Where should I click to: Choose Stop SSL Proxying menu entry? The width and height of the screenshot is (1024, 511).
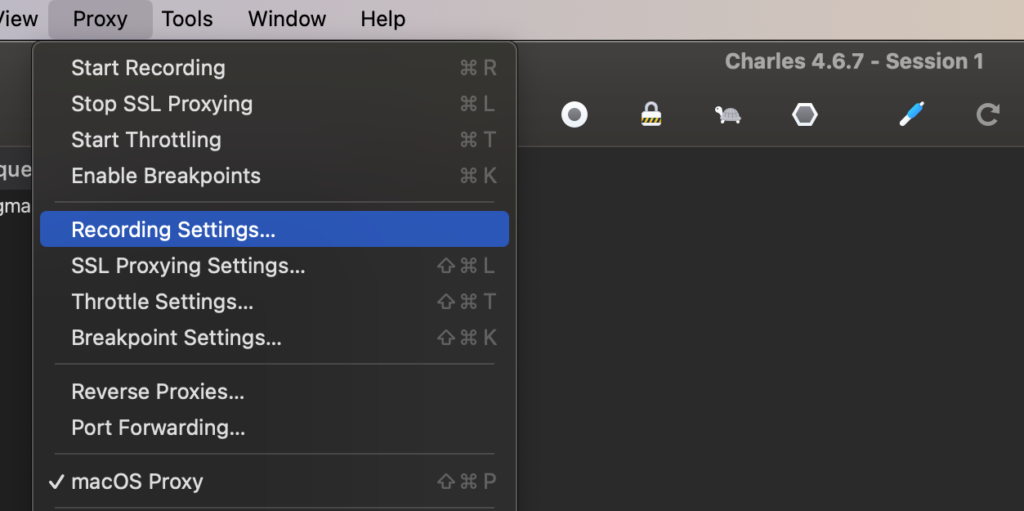coord(162,104)
